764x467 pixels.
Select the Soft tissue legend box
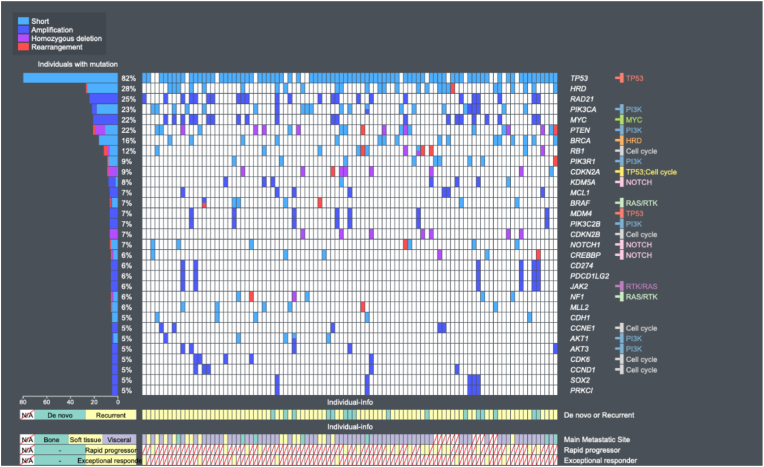click(85, 440)
